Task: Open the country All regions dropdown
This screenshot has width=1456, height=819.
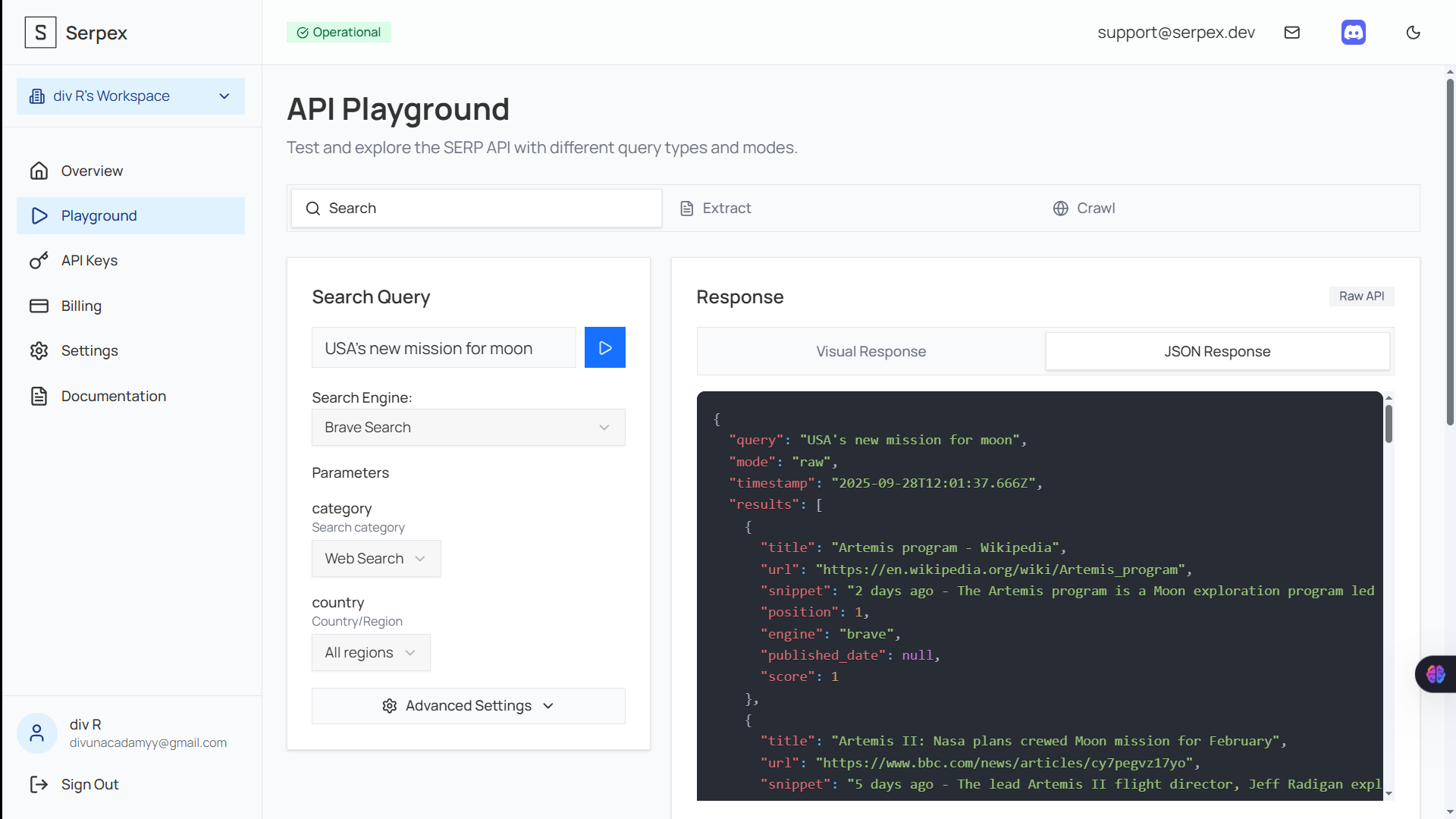Action: [x=370, y=652]
